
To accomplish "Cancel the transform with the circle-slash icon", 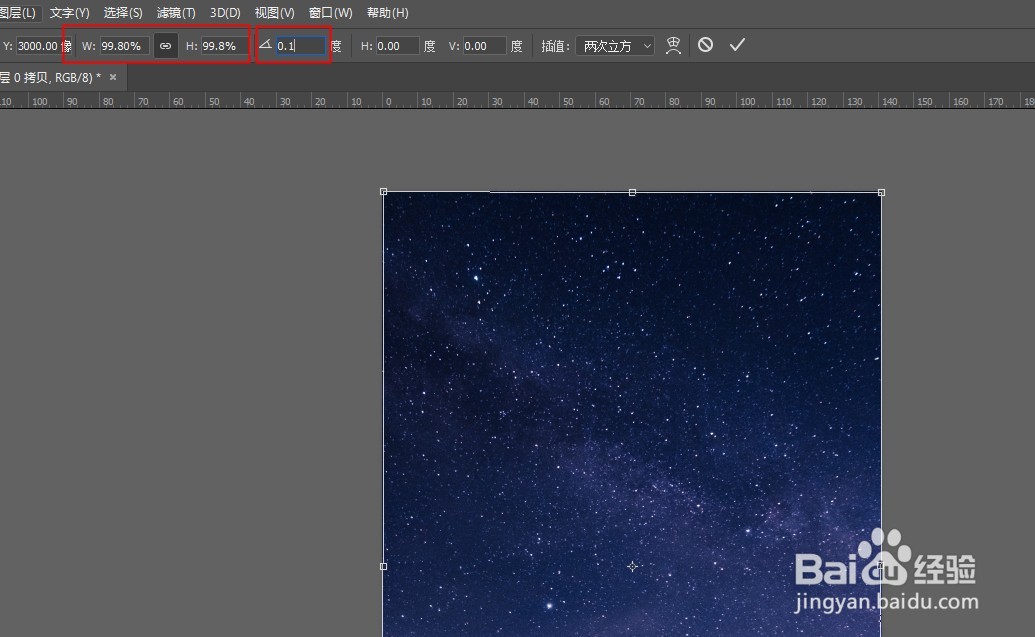I will coord(705,45).
